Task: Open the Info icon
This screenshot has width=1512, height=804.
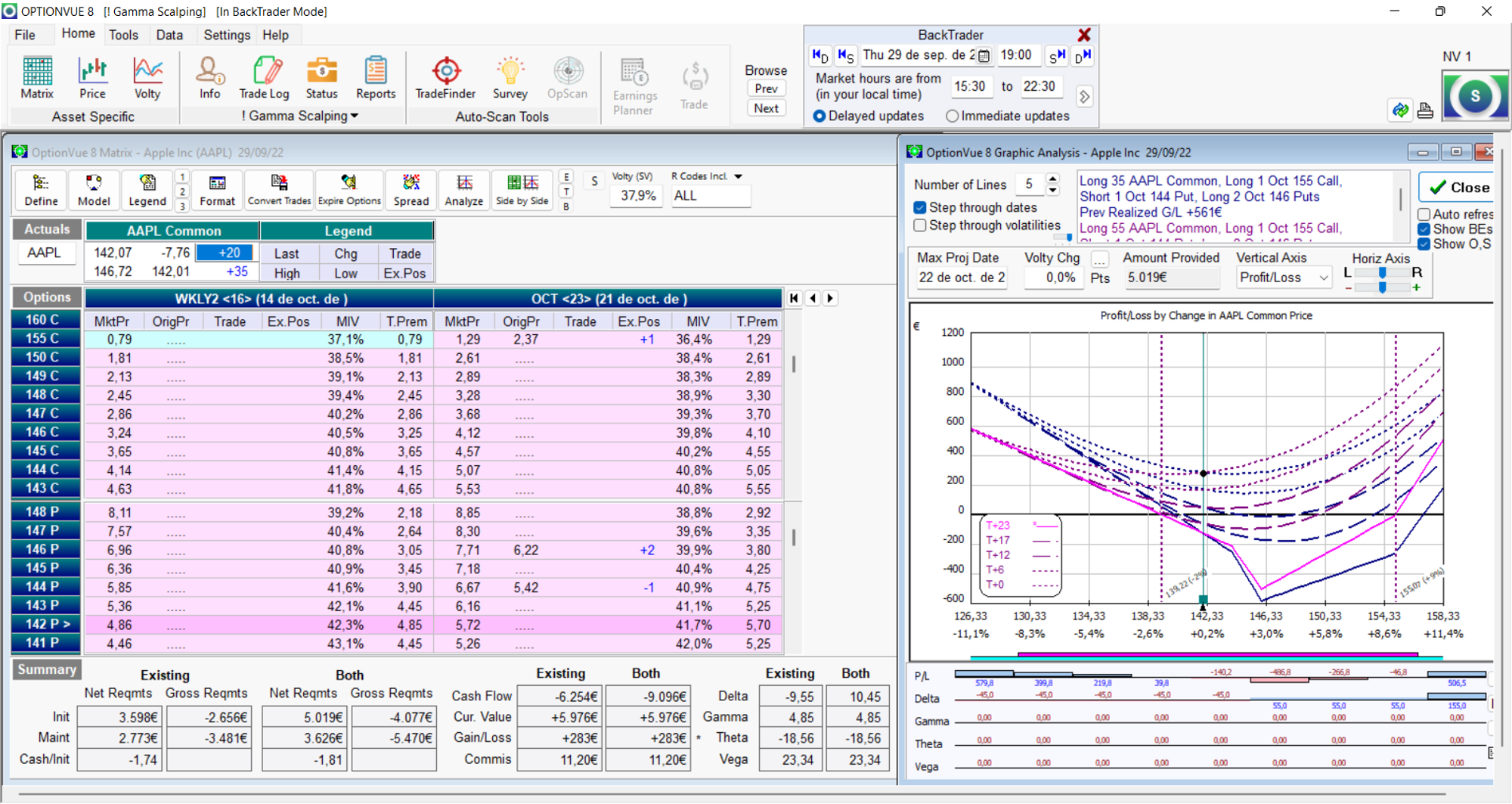Action: 210,78
